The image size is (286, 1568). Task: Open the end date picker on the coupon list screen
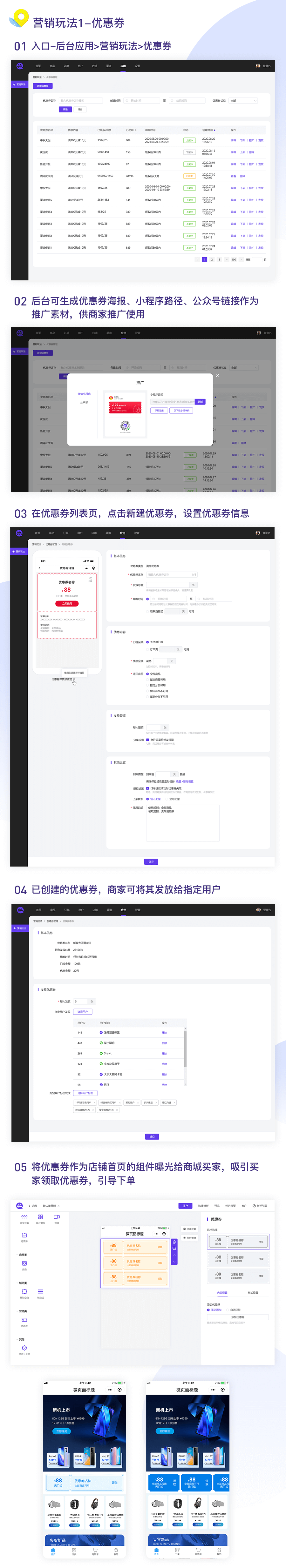coord(187,100)
